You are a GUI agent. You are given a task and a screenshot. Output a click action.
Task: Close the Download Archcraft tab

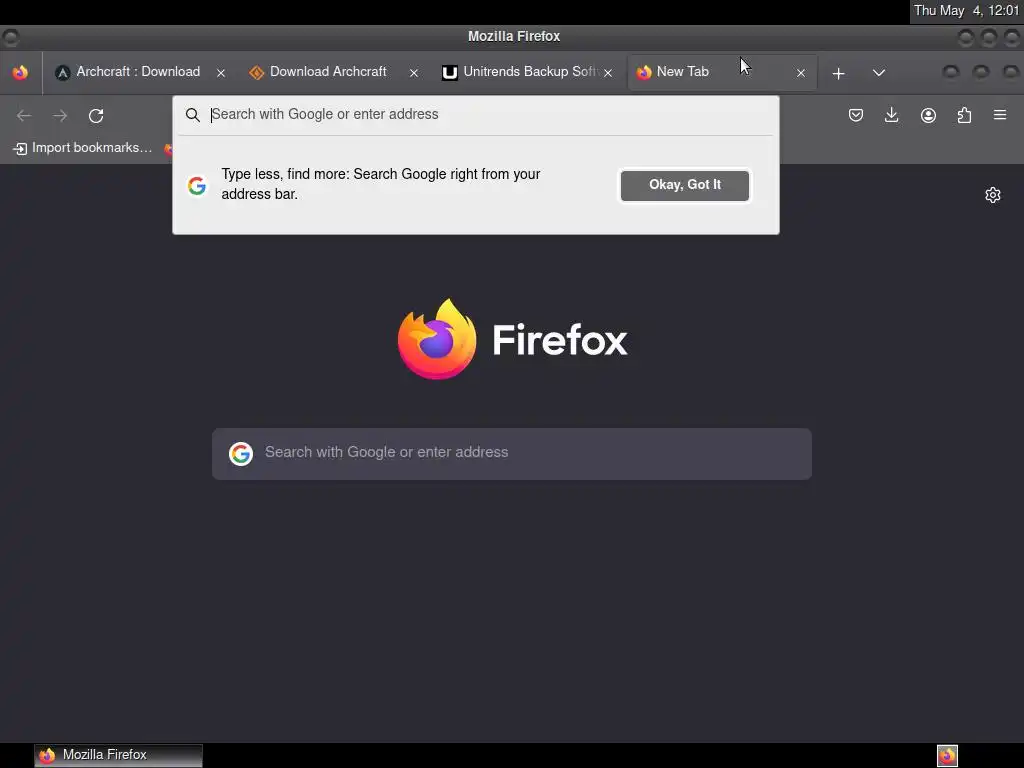click(414, 73)
